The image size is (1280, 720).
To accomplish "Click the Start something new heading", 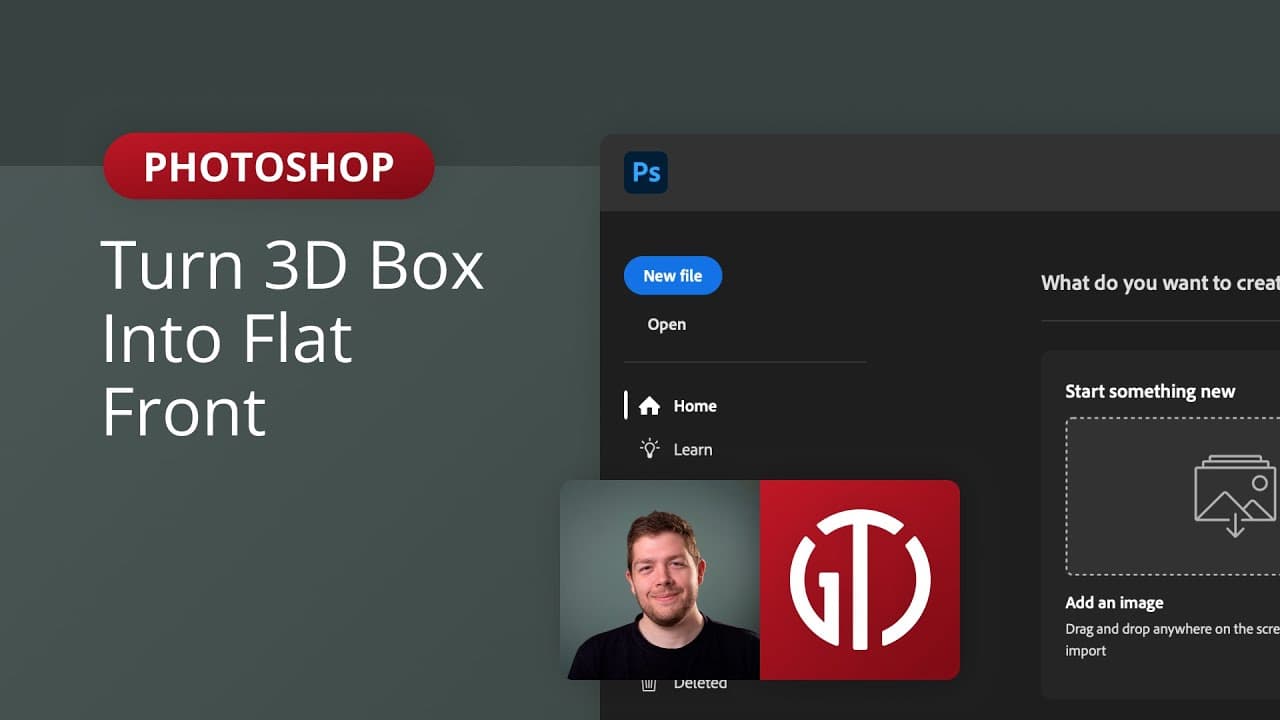I will click(1150, 391).
